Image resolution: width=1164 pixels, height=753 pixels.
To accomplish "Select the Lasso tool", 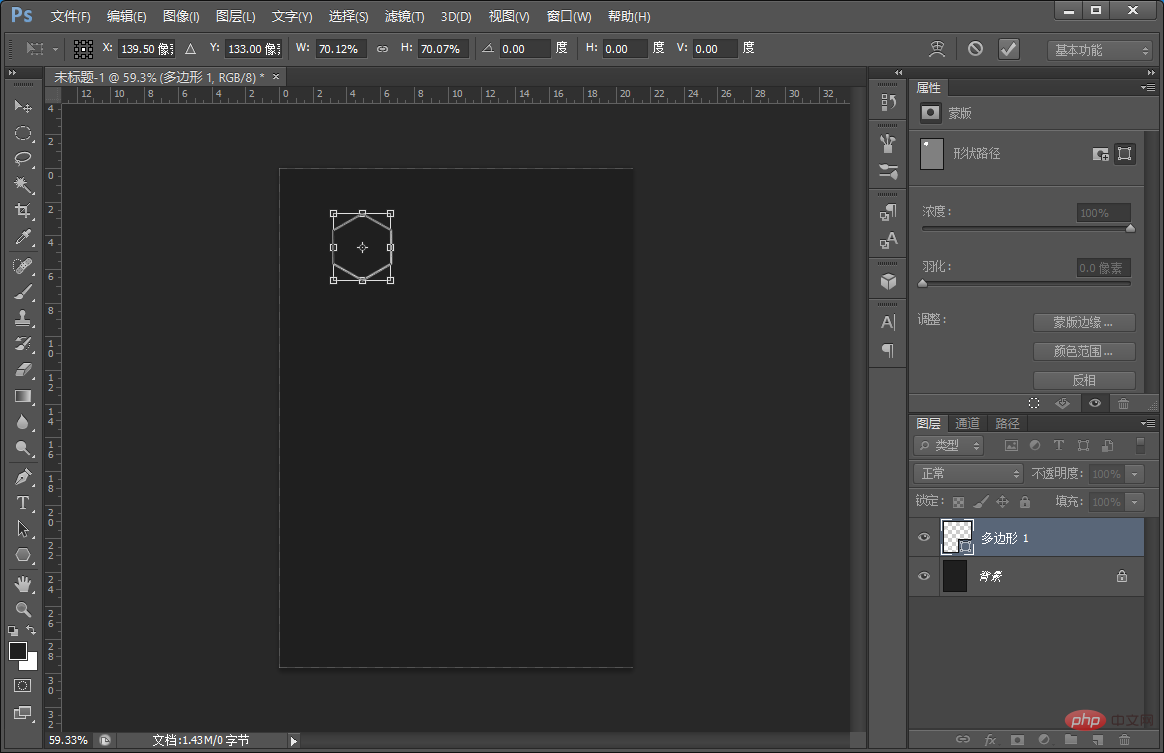I will (x=23, y=158).
